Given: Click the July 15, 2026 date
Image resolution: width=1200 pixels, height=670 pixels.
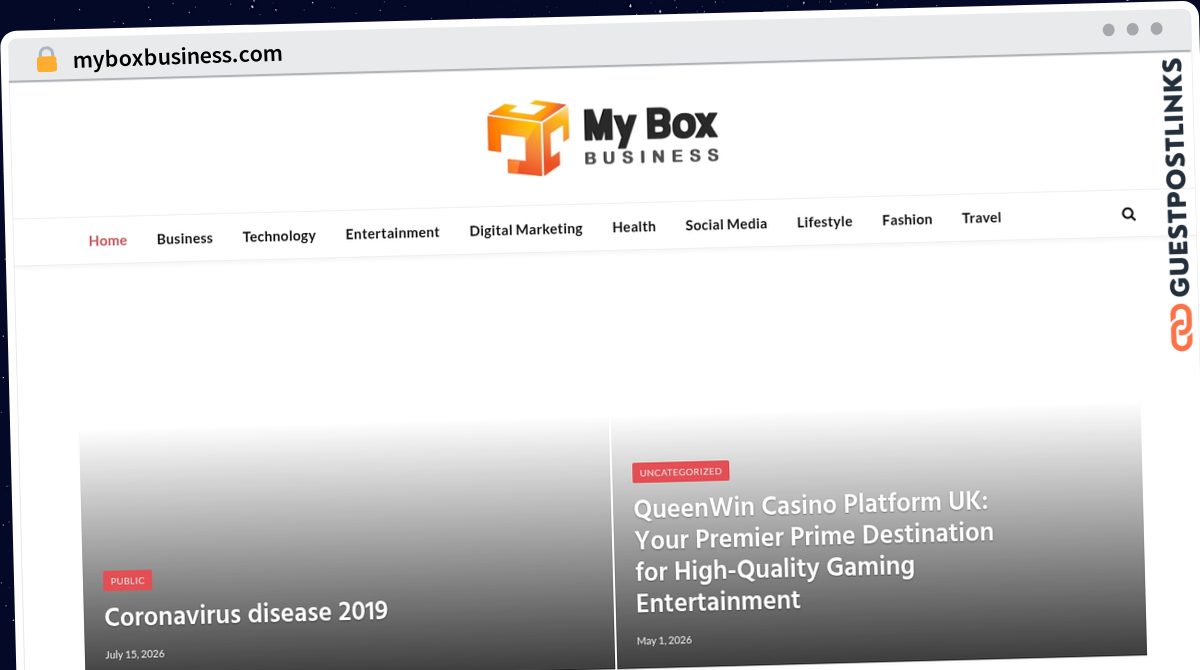Looking at the screenshot, I should tap(135, 654).
